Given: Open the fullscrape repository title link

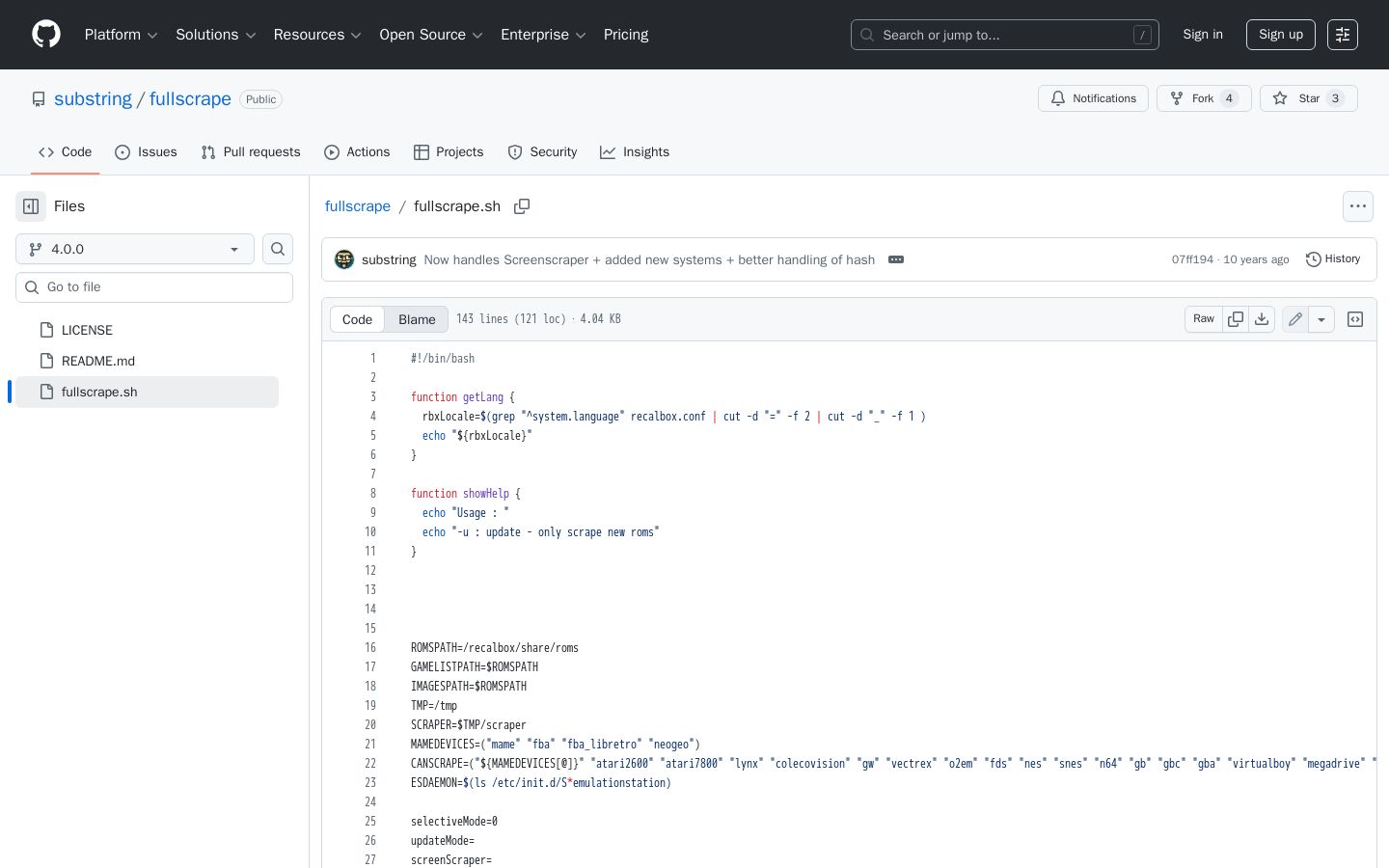Looking at the screenshot, I should 190,99.
